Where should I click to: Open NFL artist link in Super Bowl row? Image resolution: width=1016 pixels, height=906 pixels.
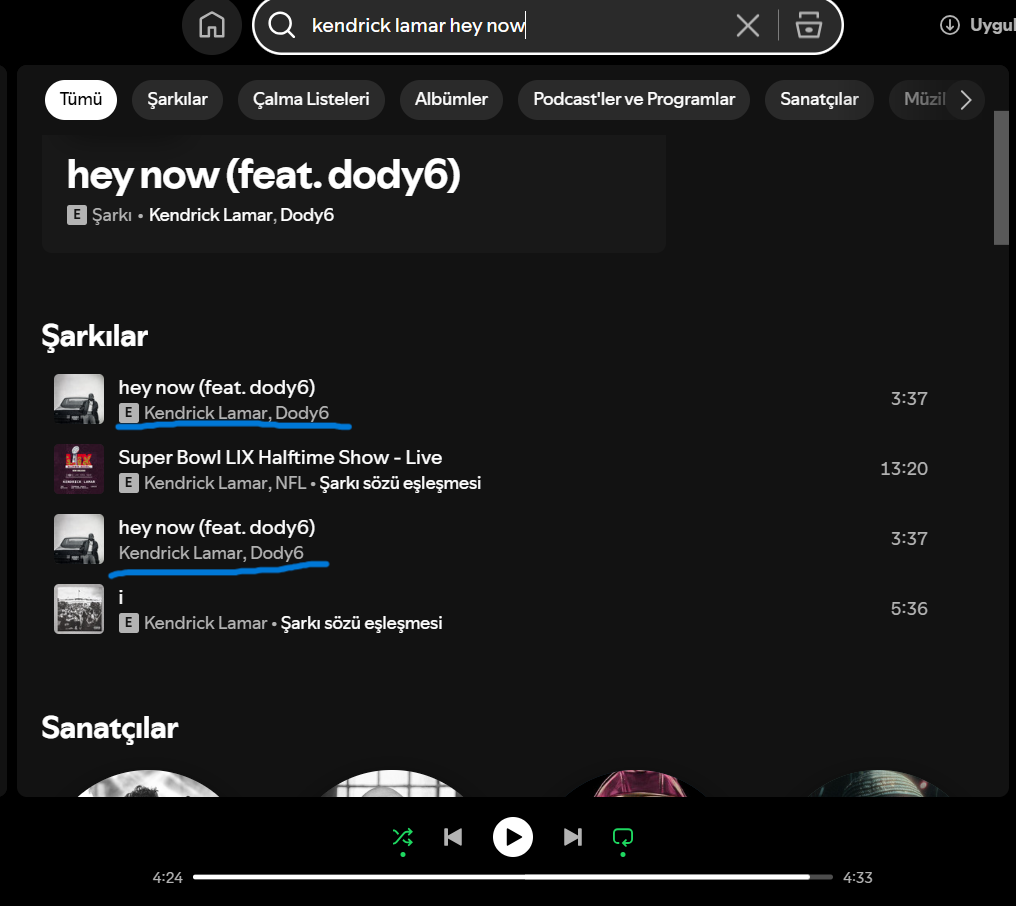pyautogui.click(x=290, y=483)
